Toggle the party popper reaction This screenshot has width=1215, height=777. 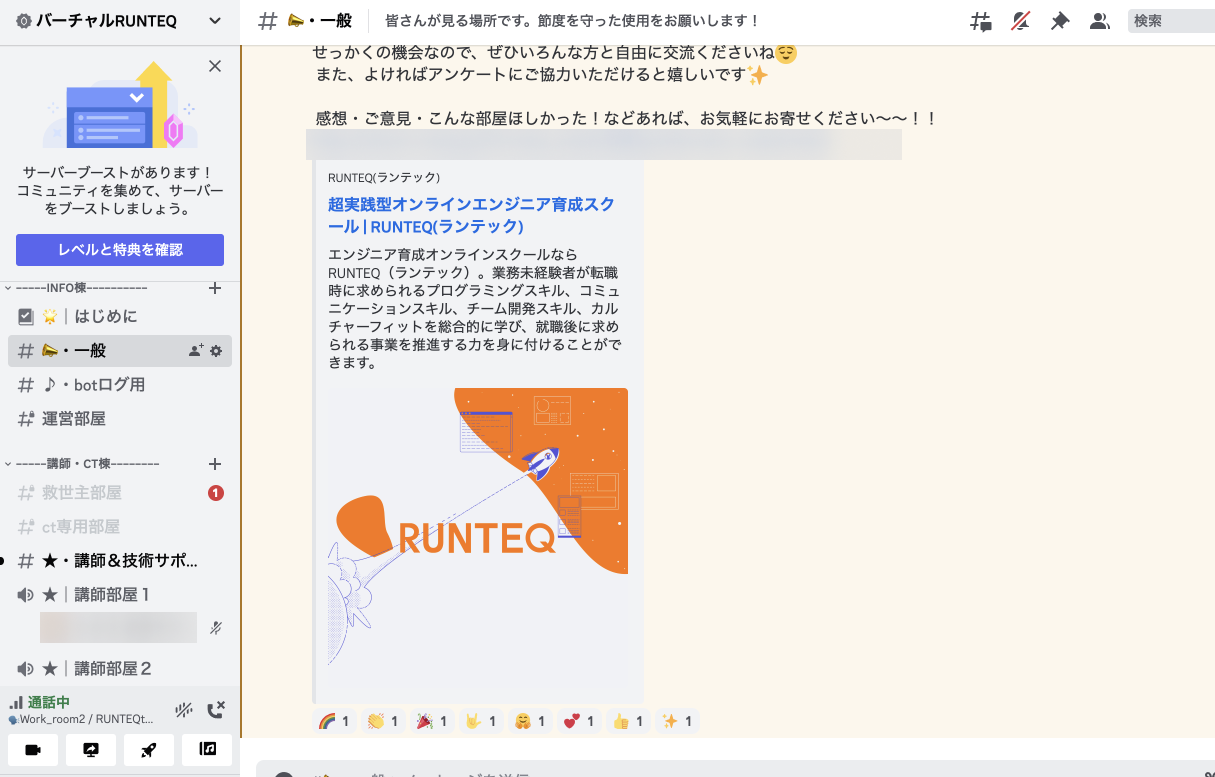[x=432, y=720]
